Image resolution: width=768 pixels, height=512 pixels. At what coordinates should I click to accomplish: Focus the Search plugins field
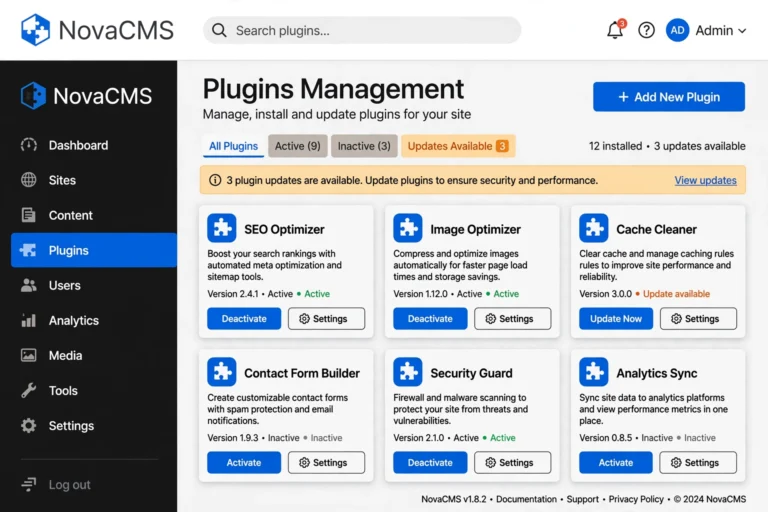tap(362, 30)
